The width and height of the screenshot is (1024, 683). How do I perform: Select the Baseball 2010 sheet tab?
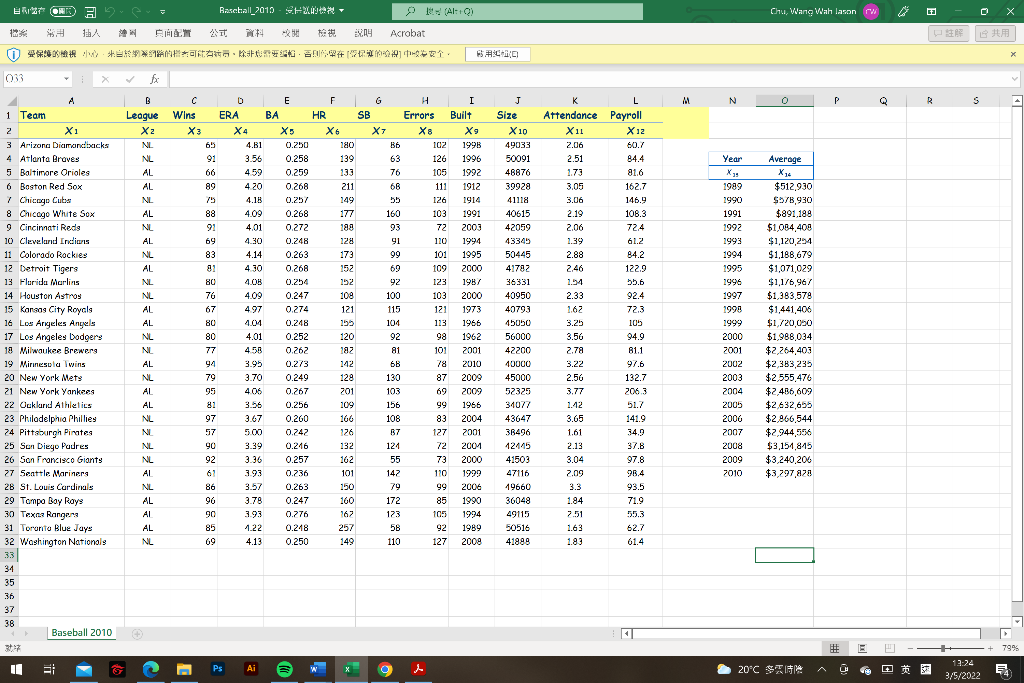(82, 633)
